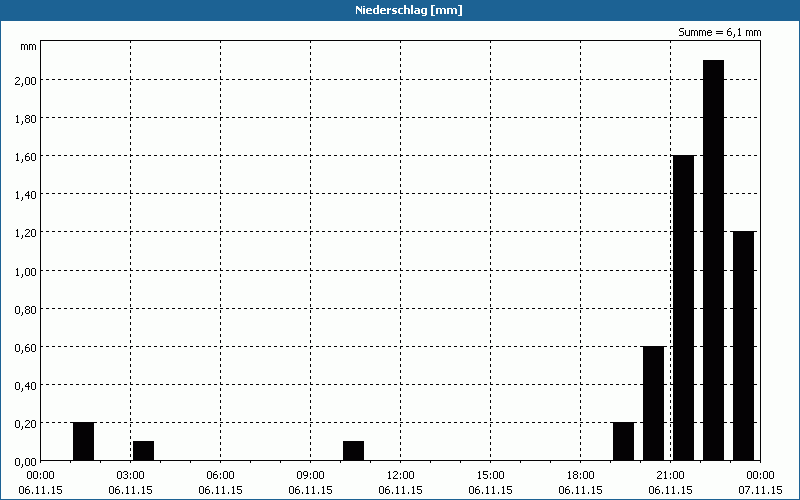Click the 0,20 y-axis value

25,423
